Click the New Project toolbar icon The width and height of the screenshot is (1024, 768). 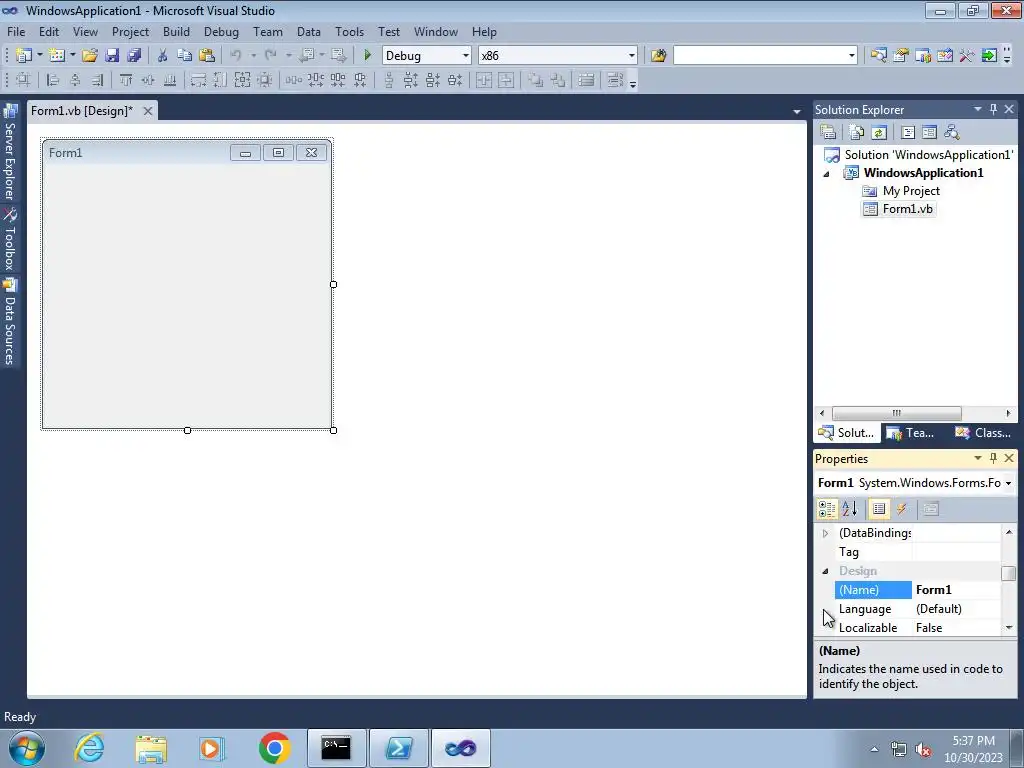tap(24, 56)
